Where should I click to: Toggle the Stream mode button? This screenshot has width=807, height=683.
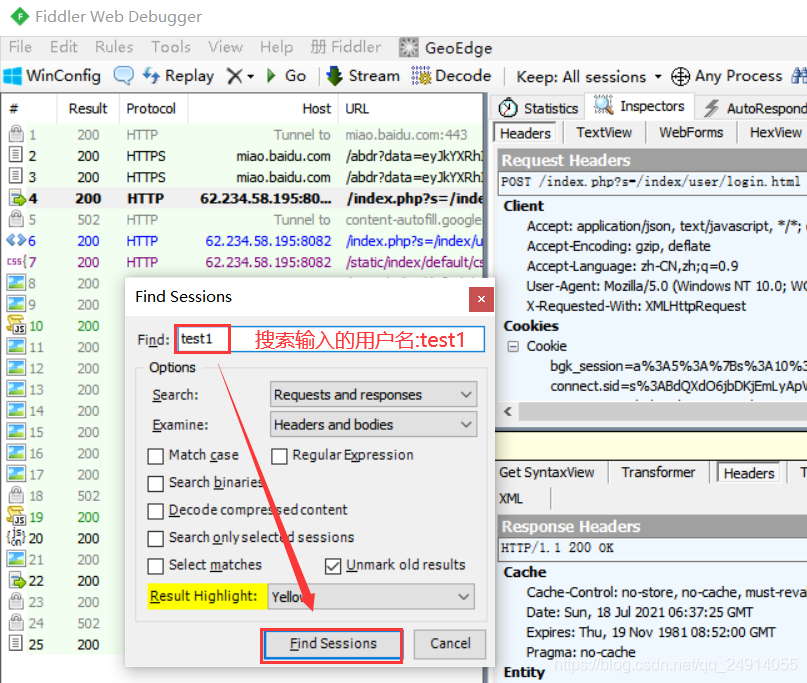pyautogui.click(x=363, y=76)
